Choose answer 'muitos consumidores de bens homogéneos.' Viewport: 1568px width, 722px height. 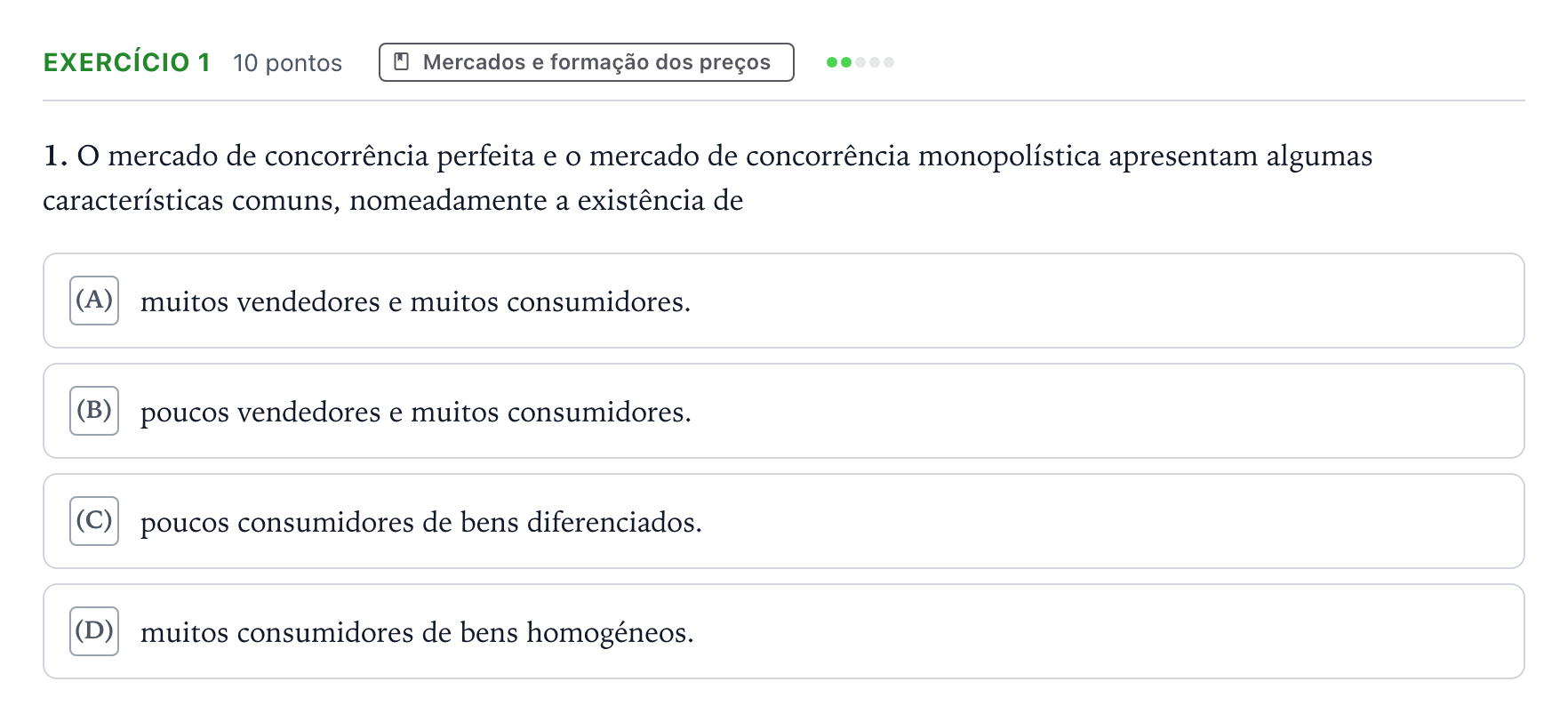pos(784,631)
